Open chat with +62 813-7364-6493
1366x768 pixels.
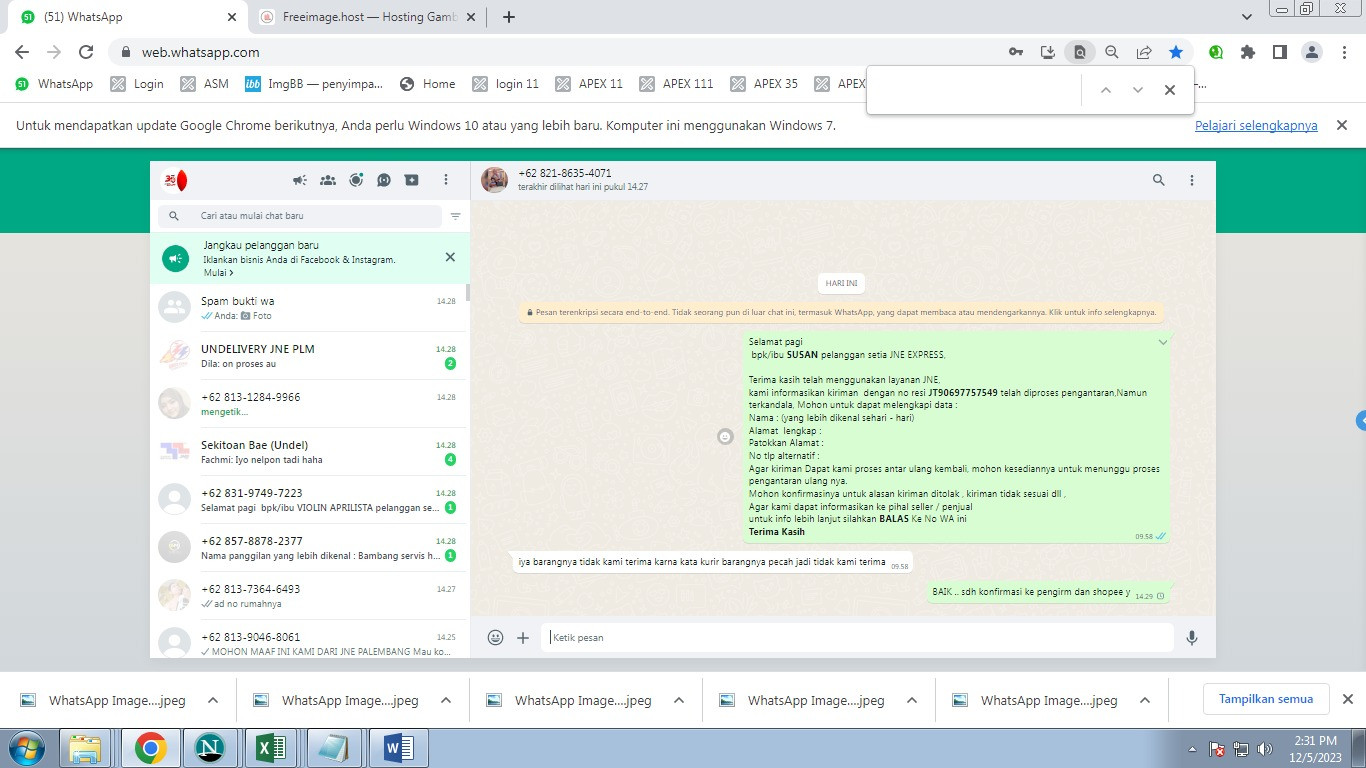[x=308, y=595]
